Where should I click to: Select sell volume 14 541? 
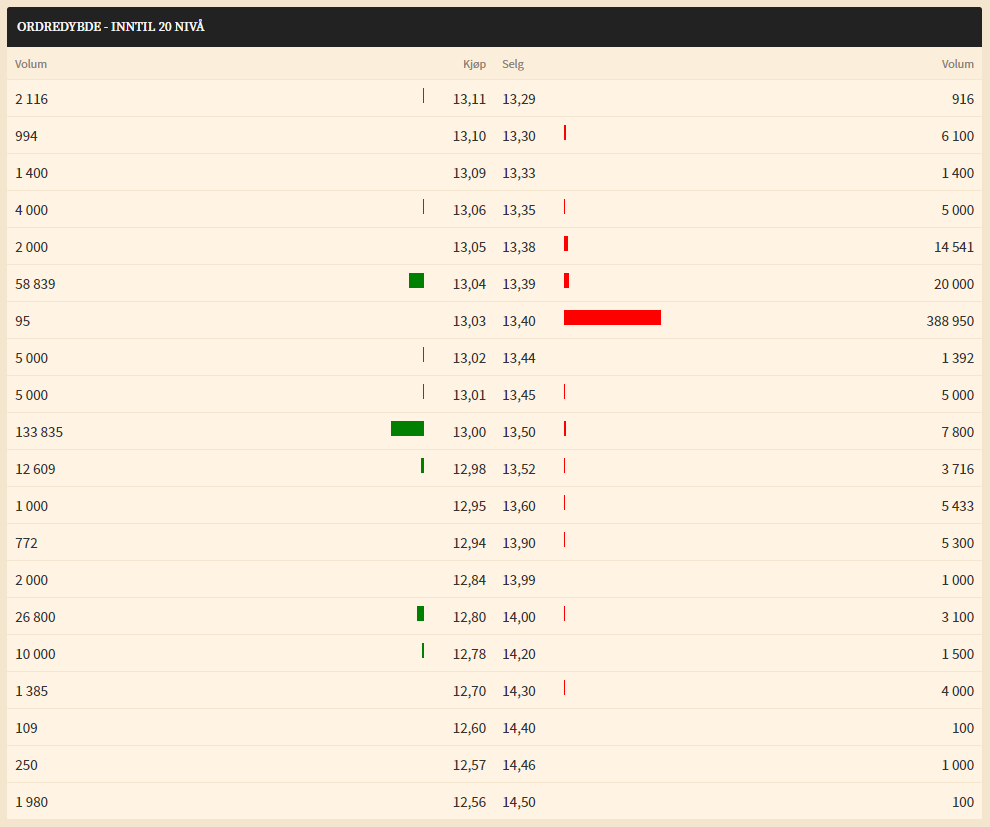954,247
